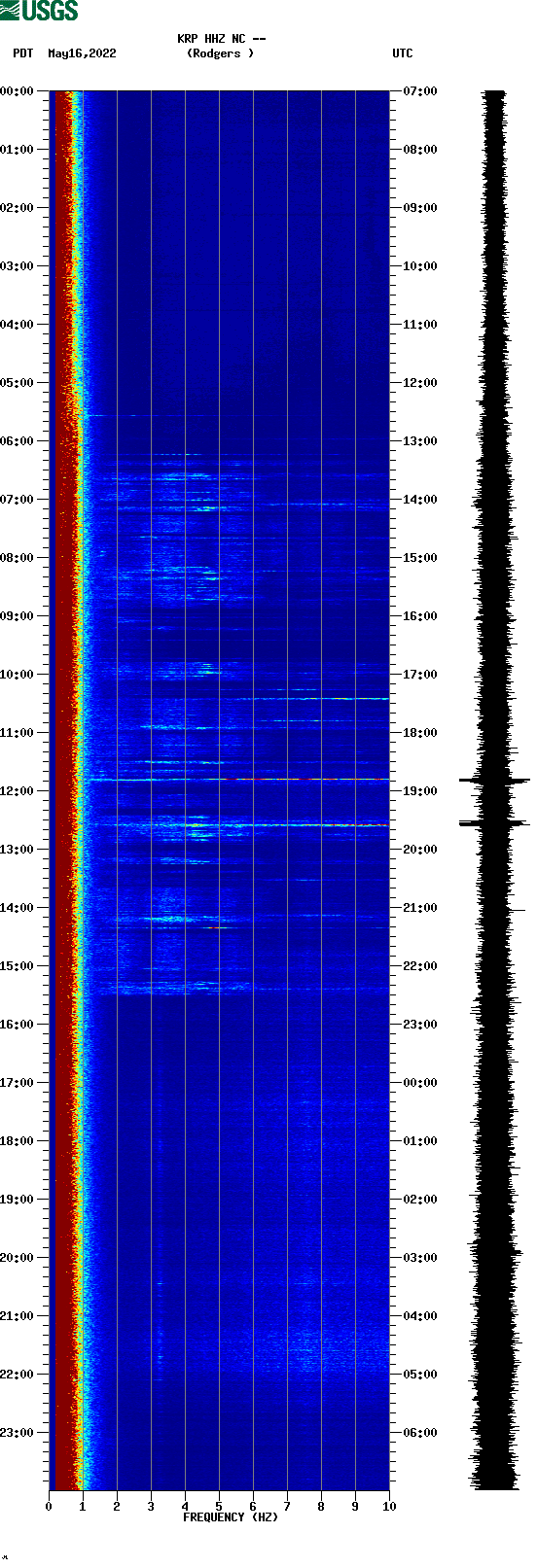Viewport: 537px width, 1568px height.
Task: Click the 09:00 UTC time label
Action: (420, 208)
